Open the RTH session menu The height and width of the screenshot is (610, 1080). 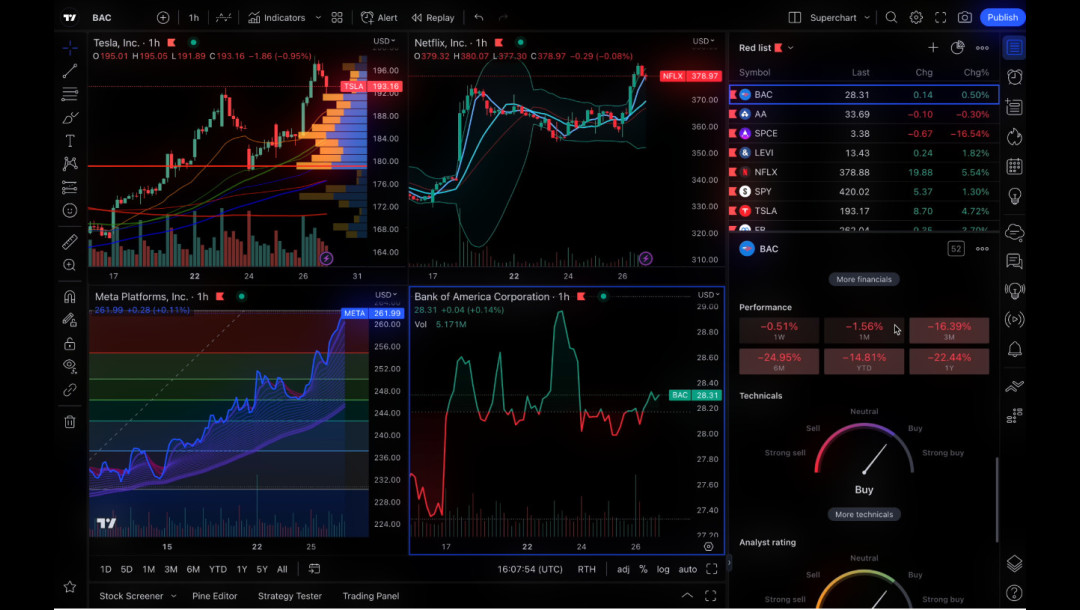(x=586, y=569)
